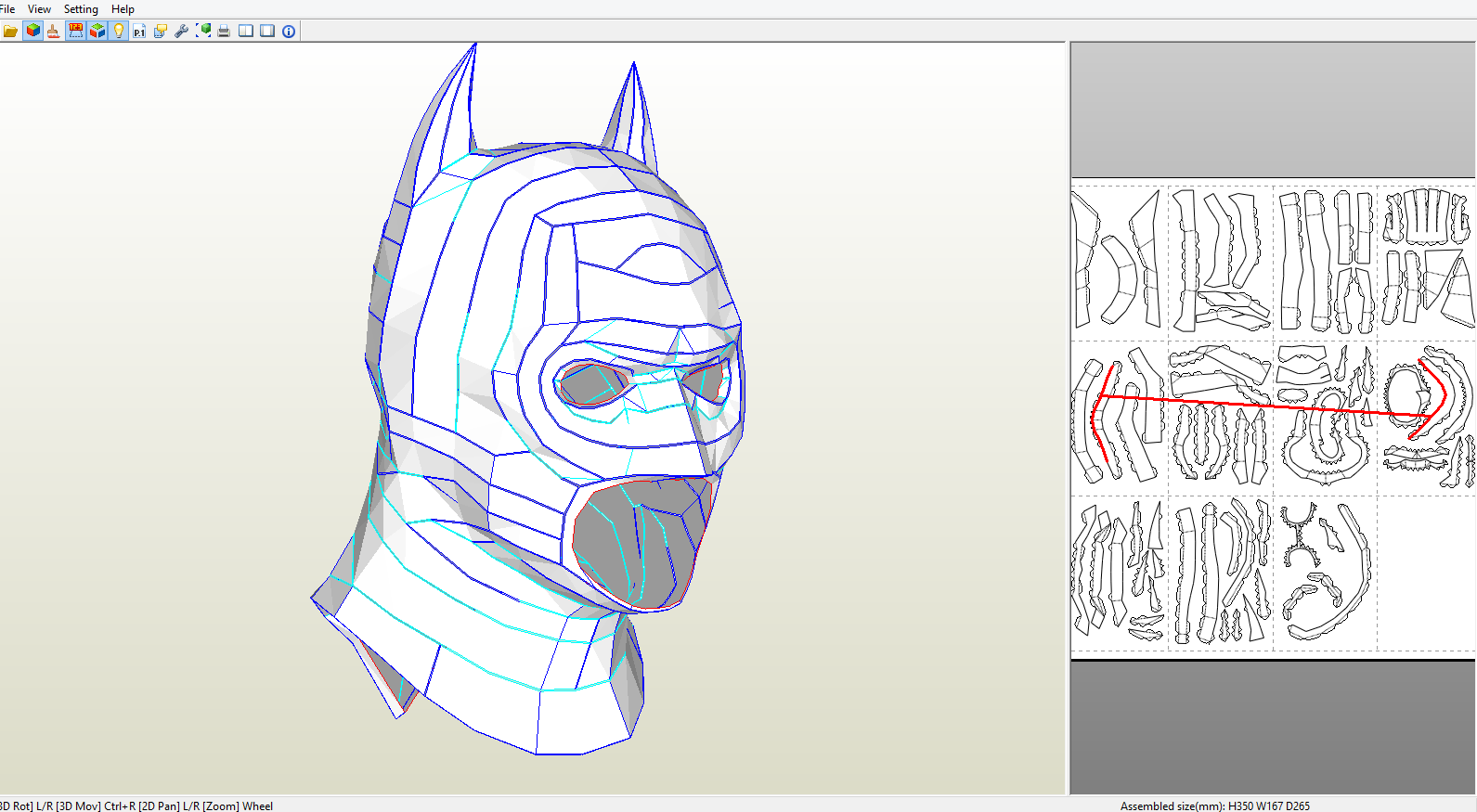The image size is (1477, 812).
Task: Toggle the exploded cube animation icon
Action: (x=97, y=31)
